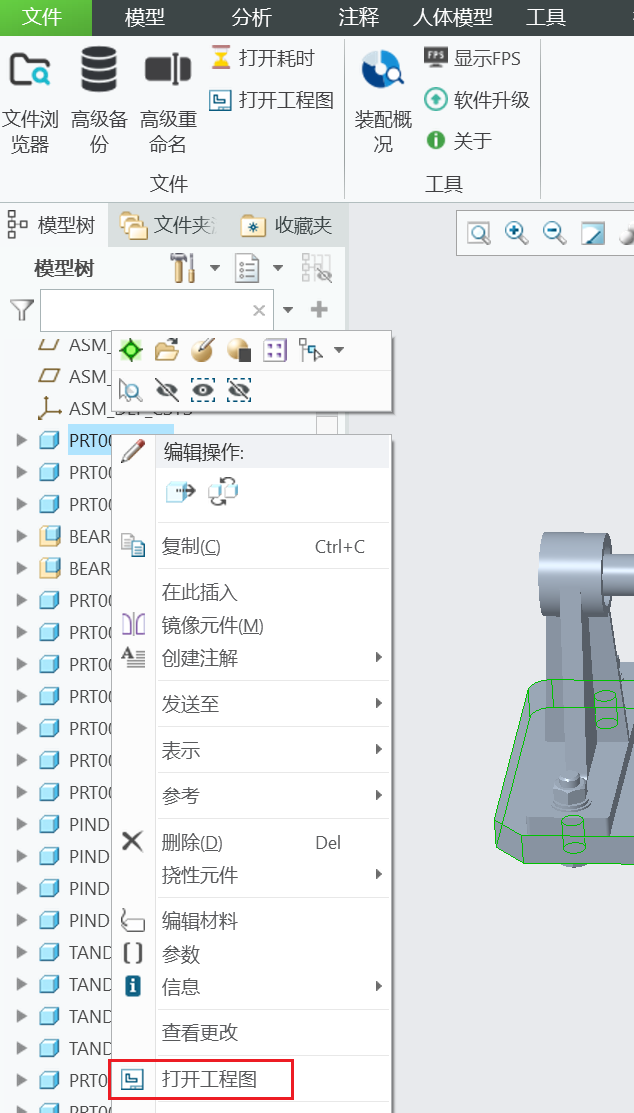Click 显示FPS in the ribbon
Image resolution: width=634 pixels, height=1113 pixels.
pyautogui.click(x=473, y=58)
